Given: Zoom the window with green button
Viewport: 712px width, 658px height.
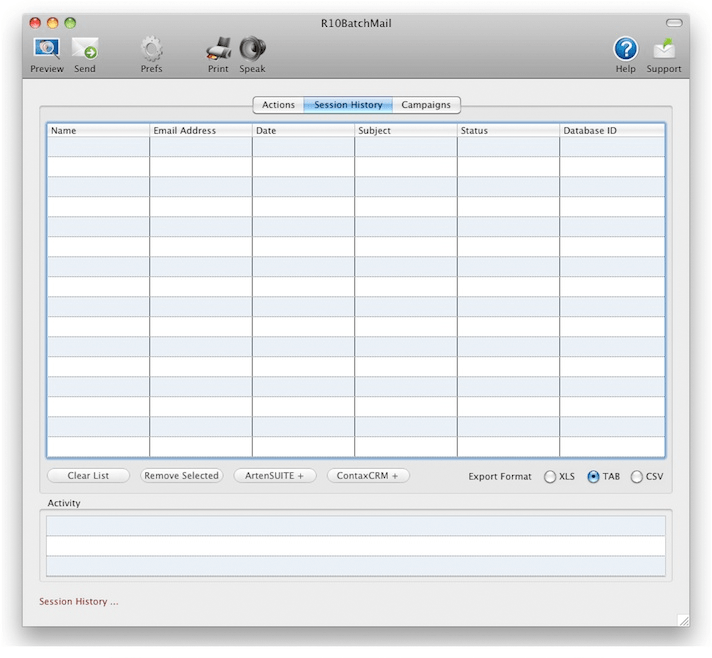Looking at the screenshot, I should pyautogui.click(x=70, y=23).
